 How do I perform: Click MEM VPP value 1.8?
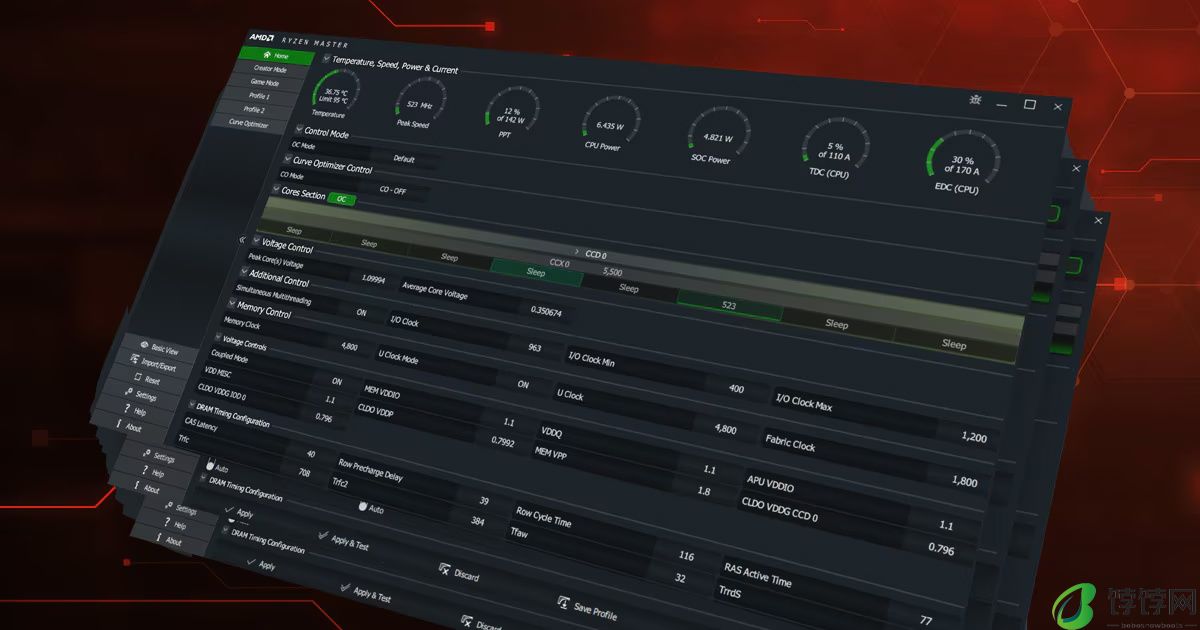pos(703,491)
